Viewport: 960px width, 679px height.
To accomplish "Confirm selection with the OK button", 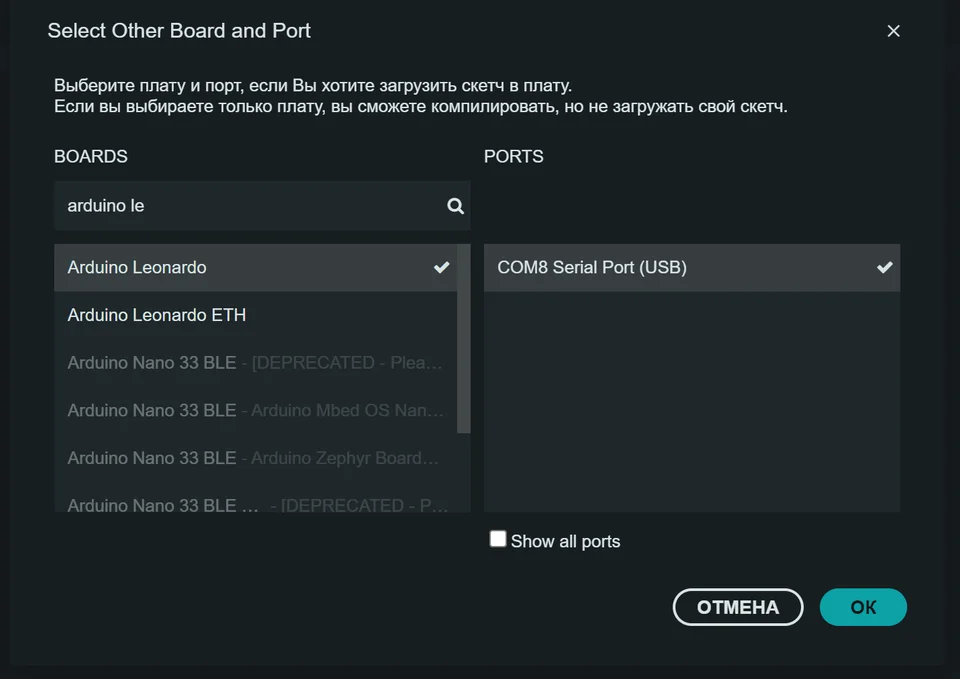I will click(863, 607).
